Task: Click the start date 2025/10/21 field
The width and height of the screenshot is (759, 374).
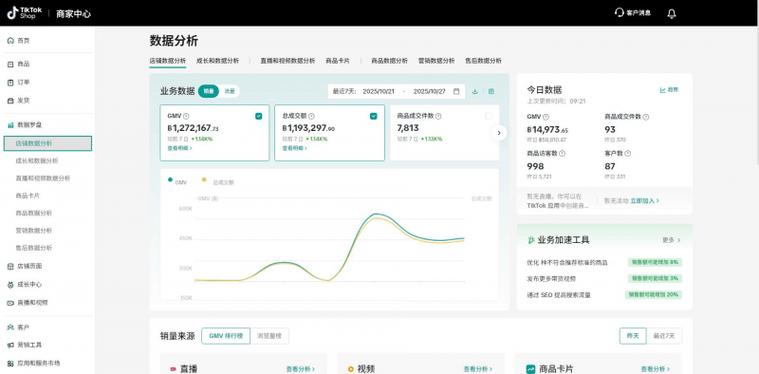Action: point(379,91)
